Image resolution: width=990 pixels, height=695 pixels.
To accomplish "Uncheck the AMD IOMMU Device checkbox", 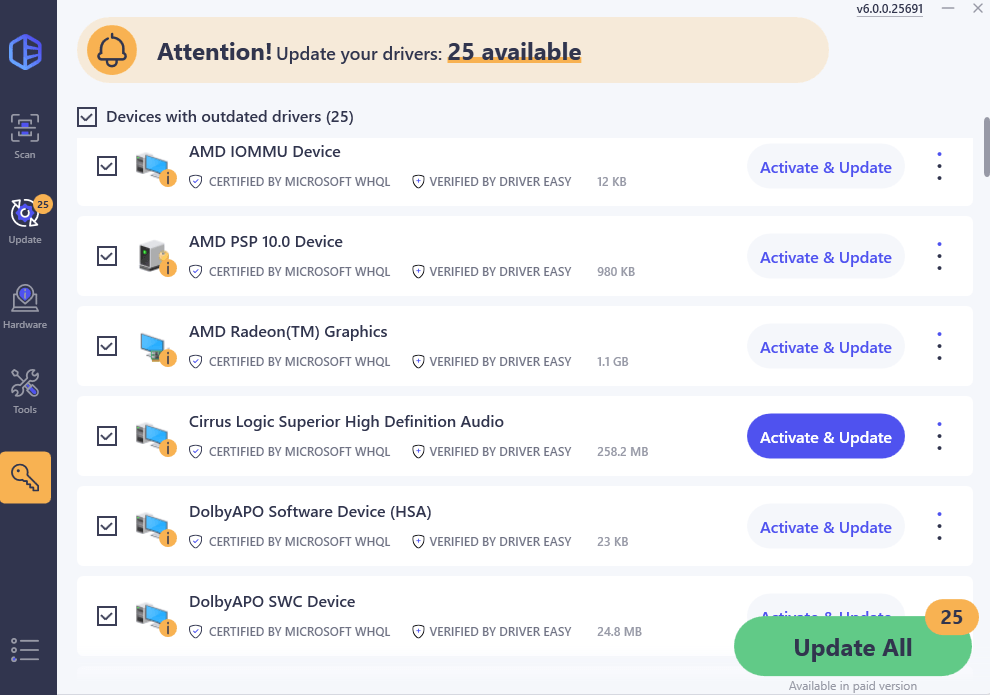I will click(107, 166).
